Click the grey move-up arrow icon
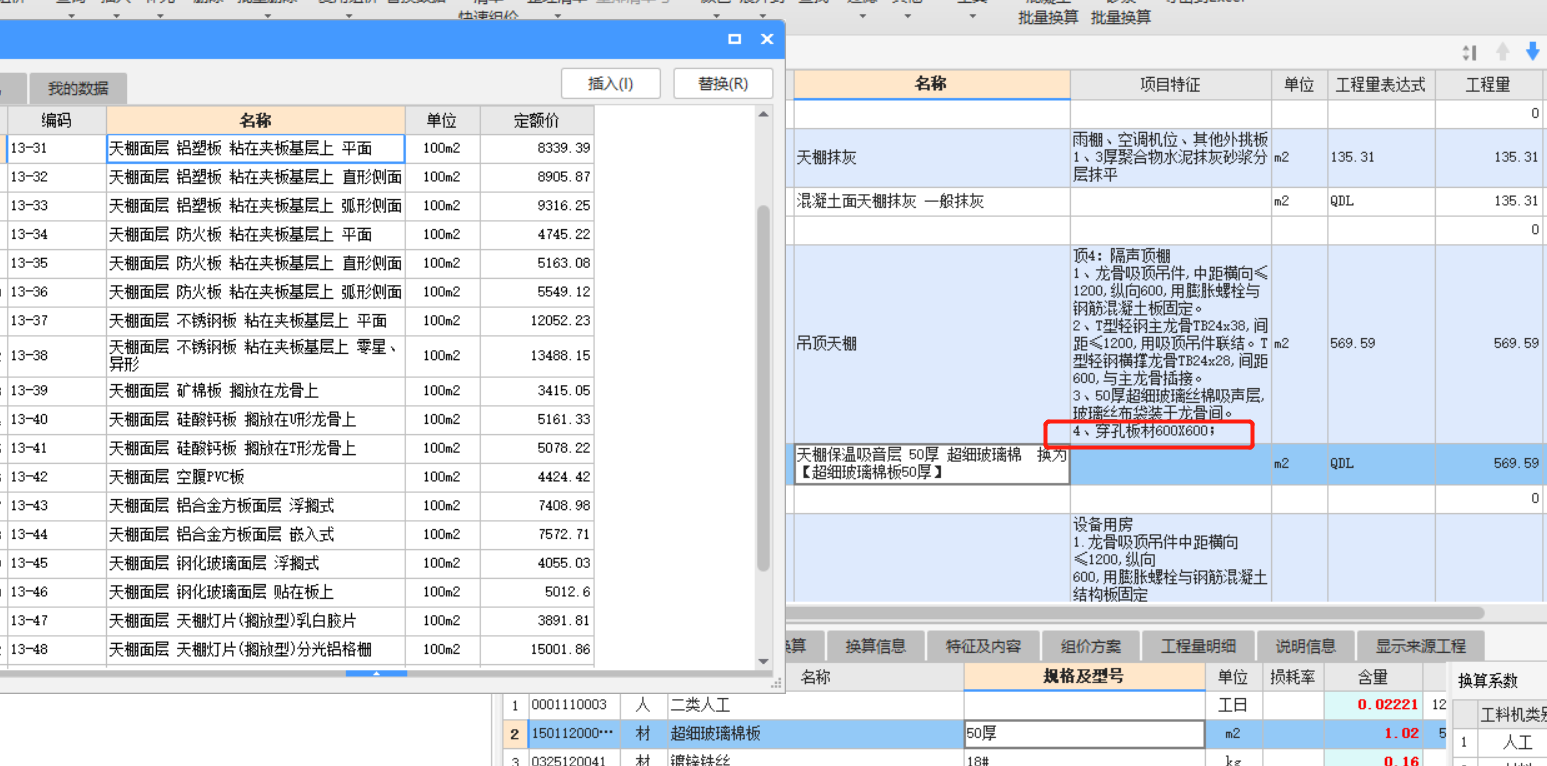 (1502, 52)
